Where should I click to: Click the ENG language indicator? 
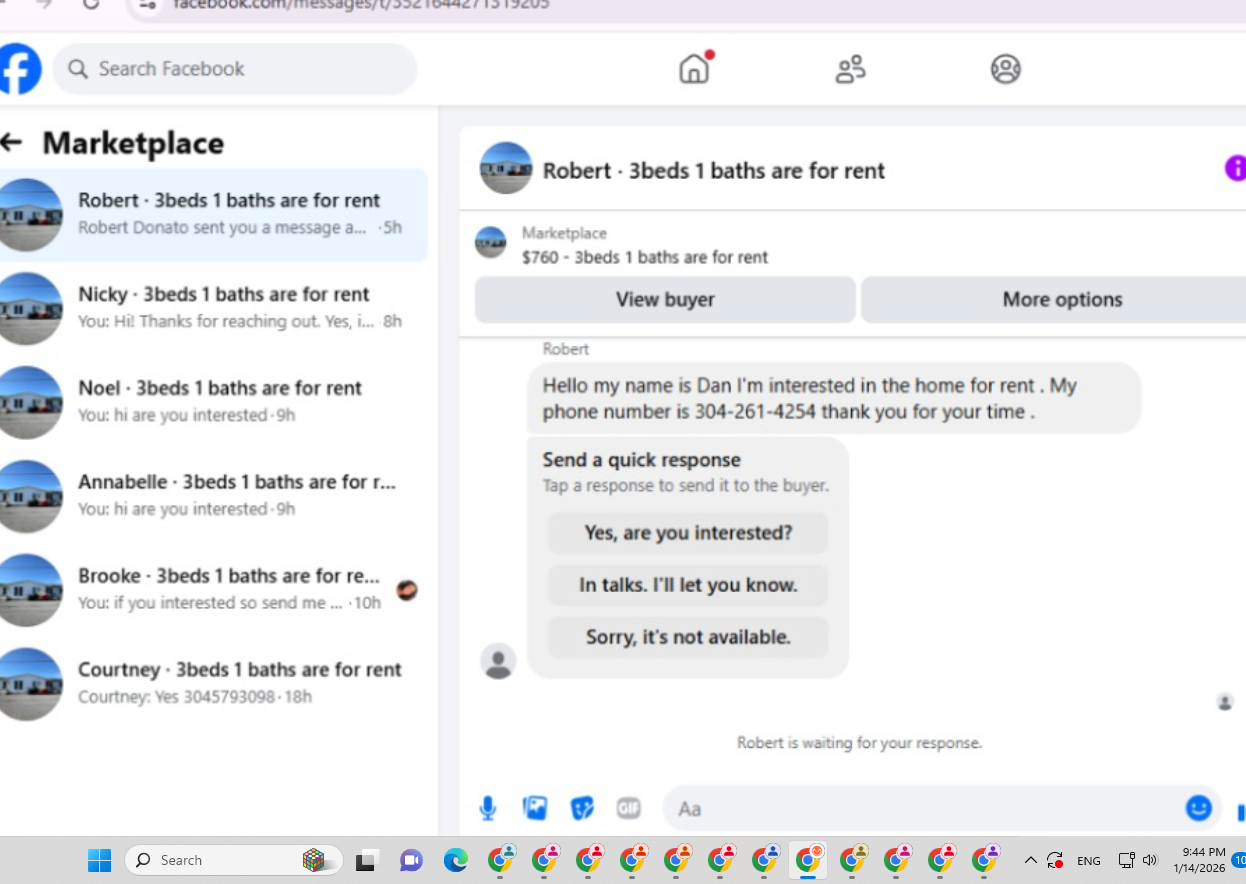click(x=1088, y=861)
